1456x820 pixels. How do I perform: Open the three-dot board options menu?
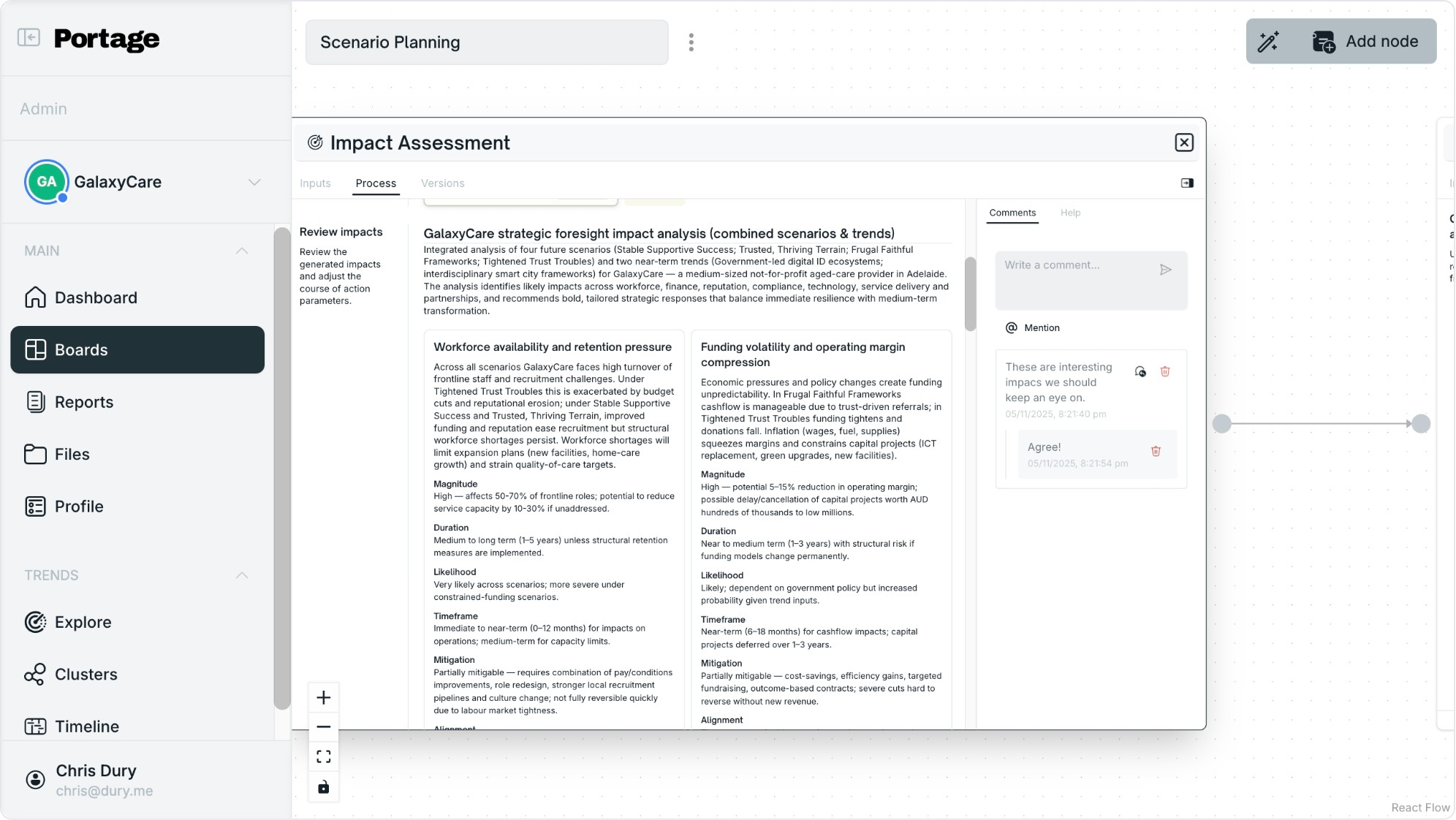click(x=691, y=42)
